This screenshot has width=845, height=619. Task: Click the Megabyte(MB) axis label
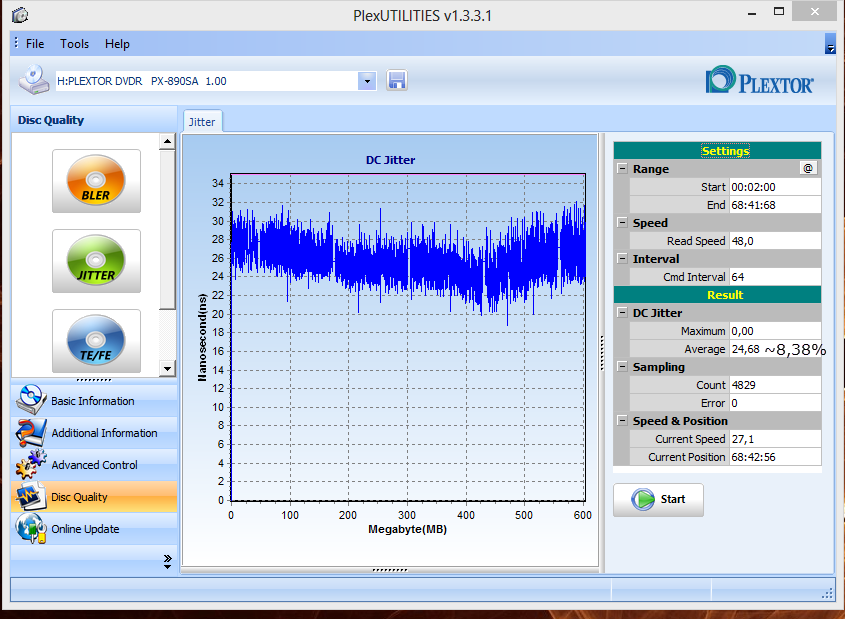407,529
